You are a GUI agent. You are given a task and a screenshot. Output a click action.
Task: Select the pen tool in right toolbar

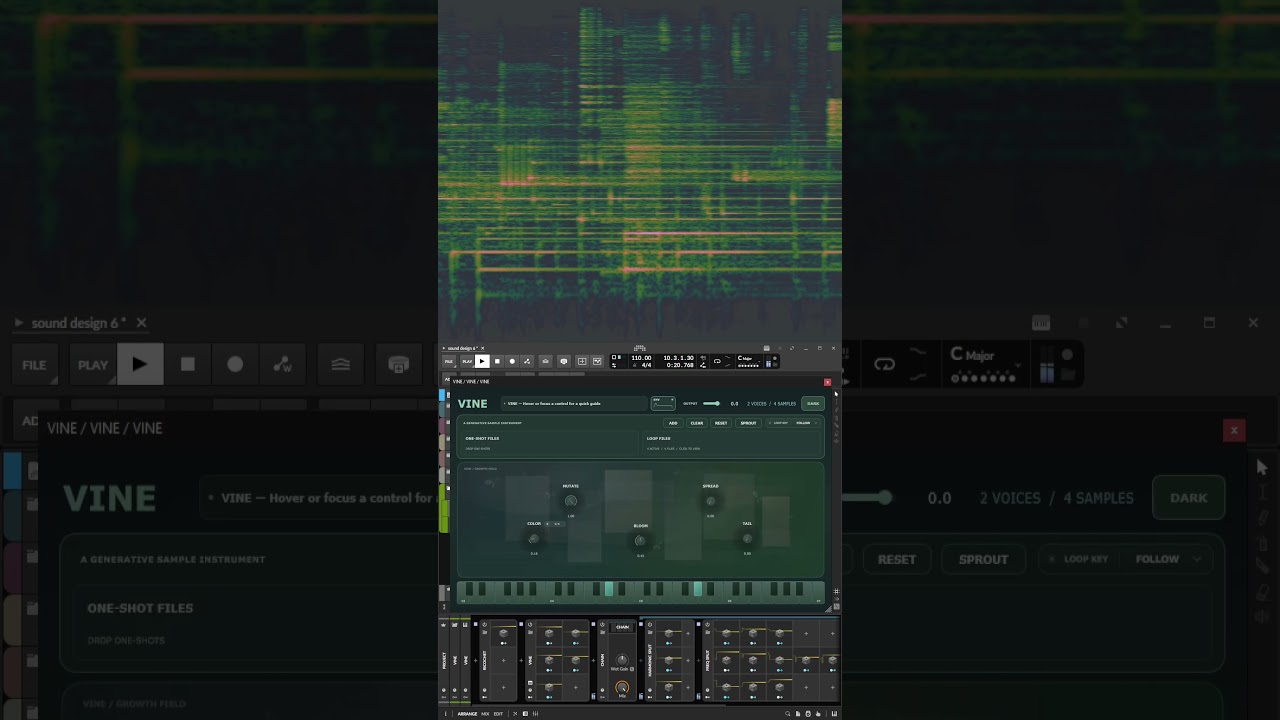coord(836,409)
